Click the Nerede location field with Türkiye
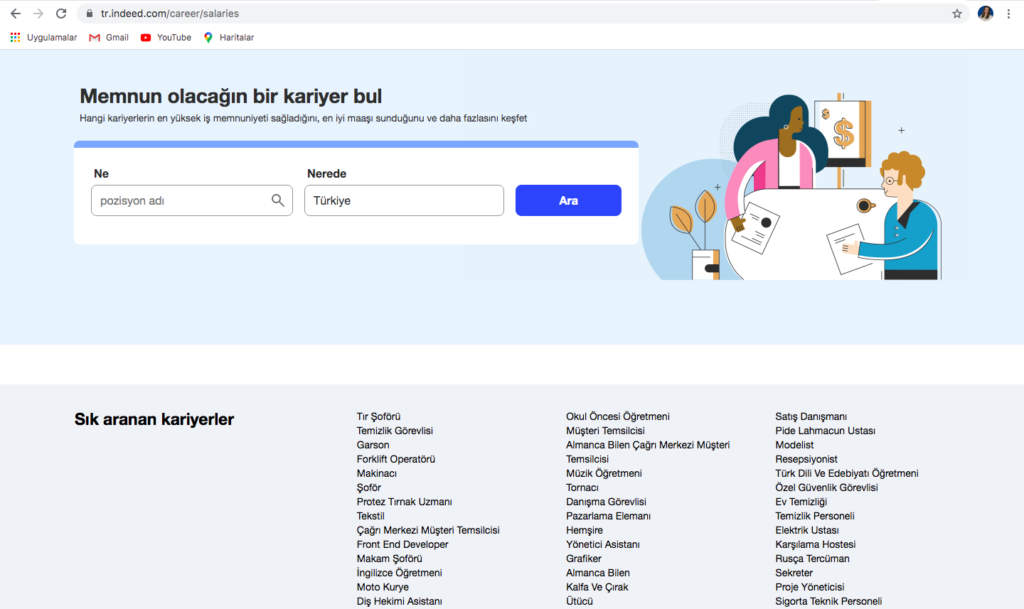The image size is (1024, 609). (403, 200)
